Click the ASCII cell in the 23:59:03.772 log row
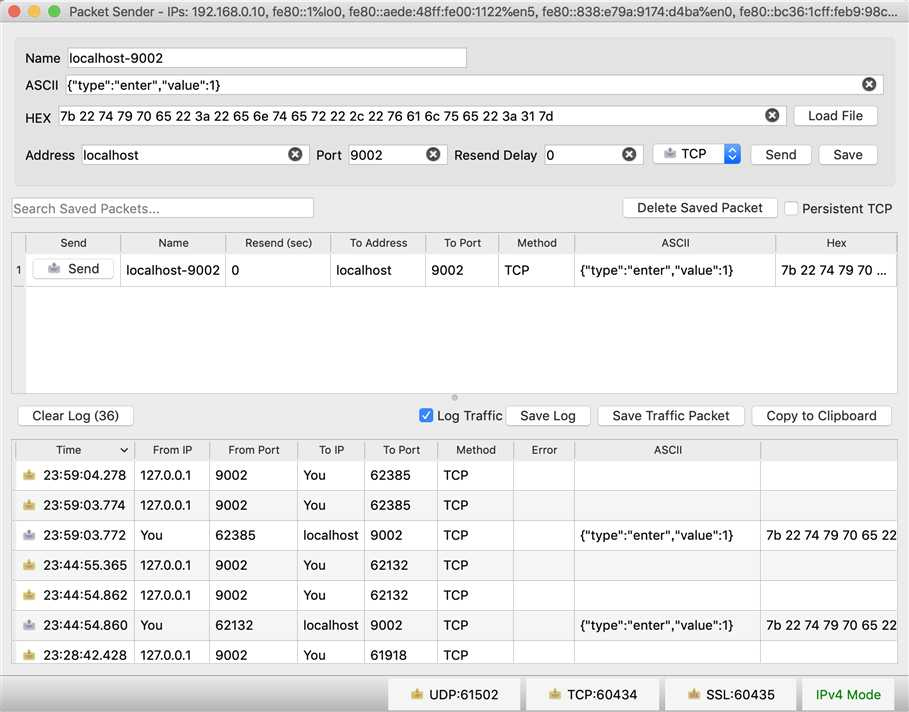The height and width of the screenshot is (712, 909). 667,535
